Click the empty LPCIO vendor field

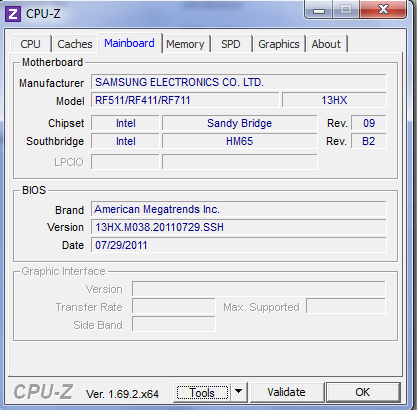tap(125, 162)
